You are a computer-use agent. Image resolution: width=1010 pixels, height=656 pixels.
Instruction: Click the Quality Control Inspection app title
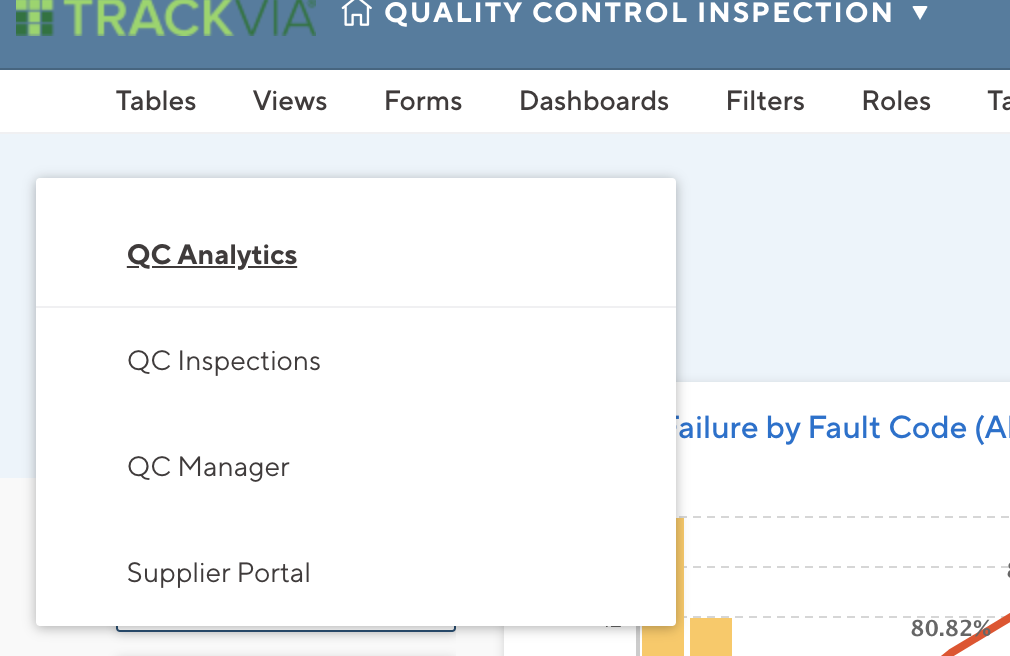pos(638,13)
